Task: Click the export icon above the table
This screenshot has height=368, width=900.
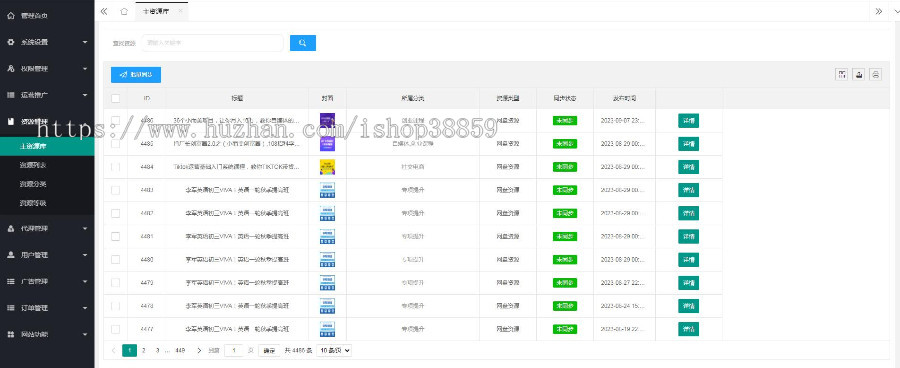Action: [x=859, y=74]
